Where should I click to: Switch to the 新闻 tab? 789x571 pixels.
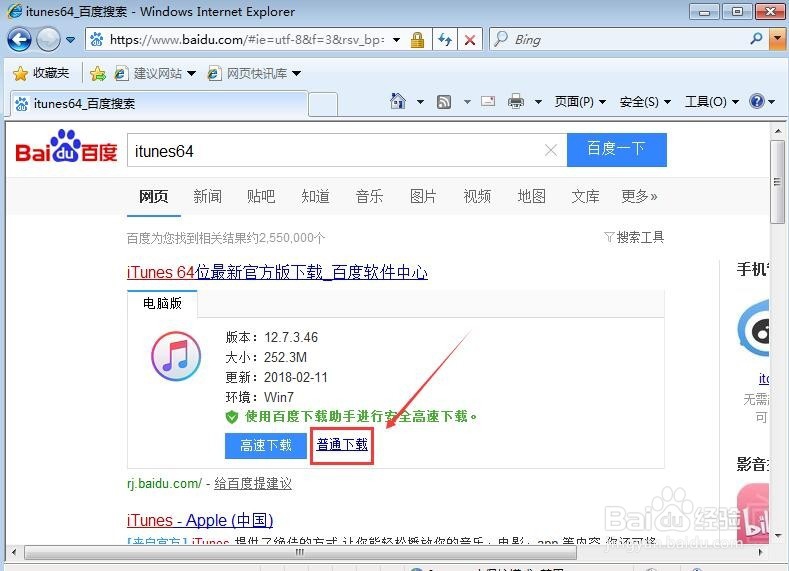(207, 196)
